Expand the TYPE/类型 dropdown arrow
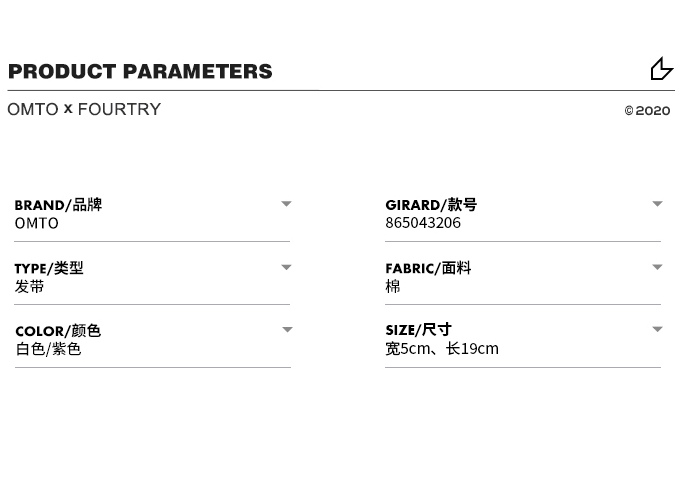 point(286,267)
